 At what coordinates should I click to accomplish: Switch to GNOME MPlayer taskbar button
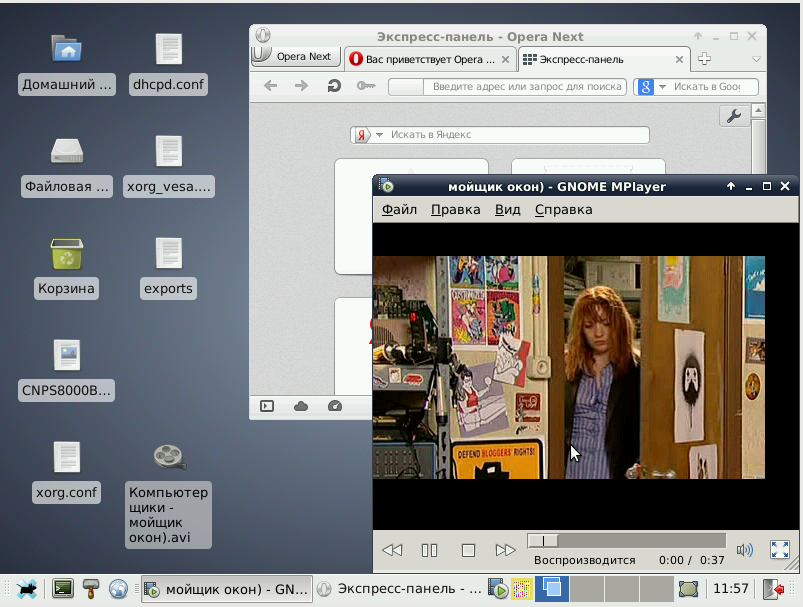226,590
